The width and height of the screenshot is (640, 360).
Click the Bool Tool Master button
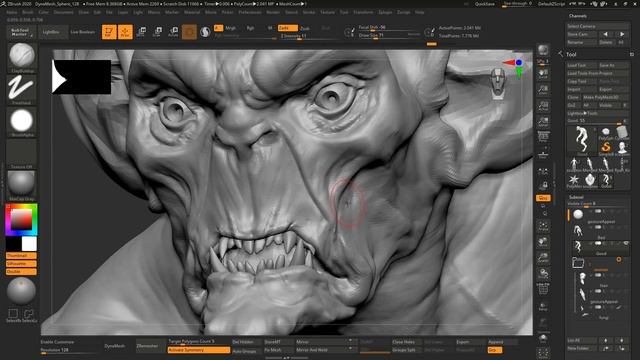[x=20, y=32]
